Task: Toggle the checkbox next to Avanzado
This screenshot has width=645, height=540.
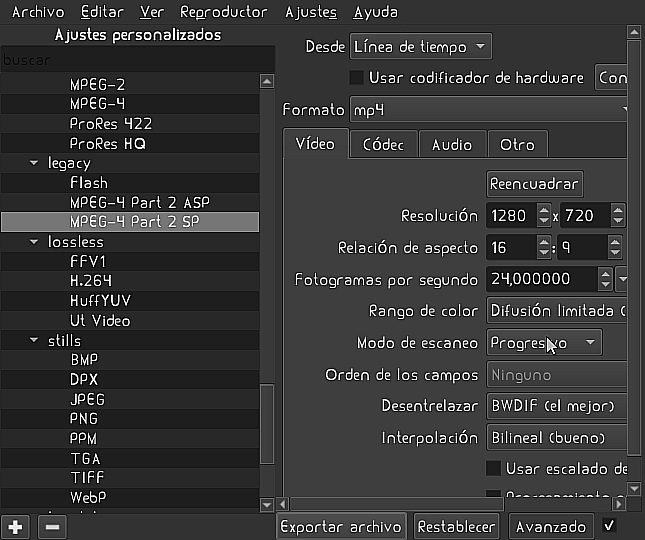Action: tap(610, 525)
